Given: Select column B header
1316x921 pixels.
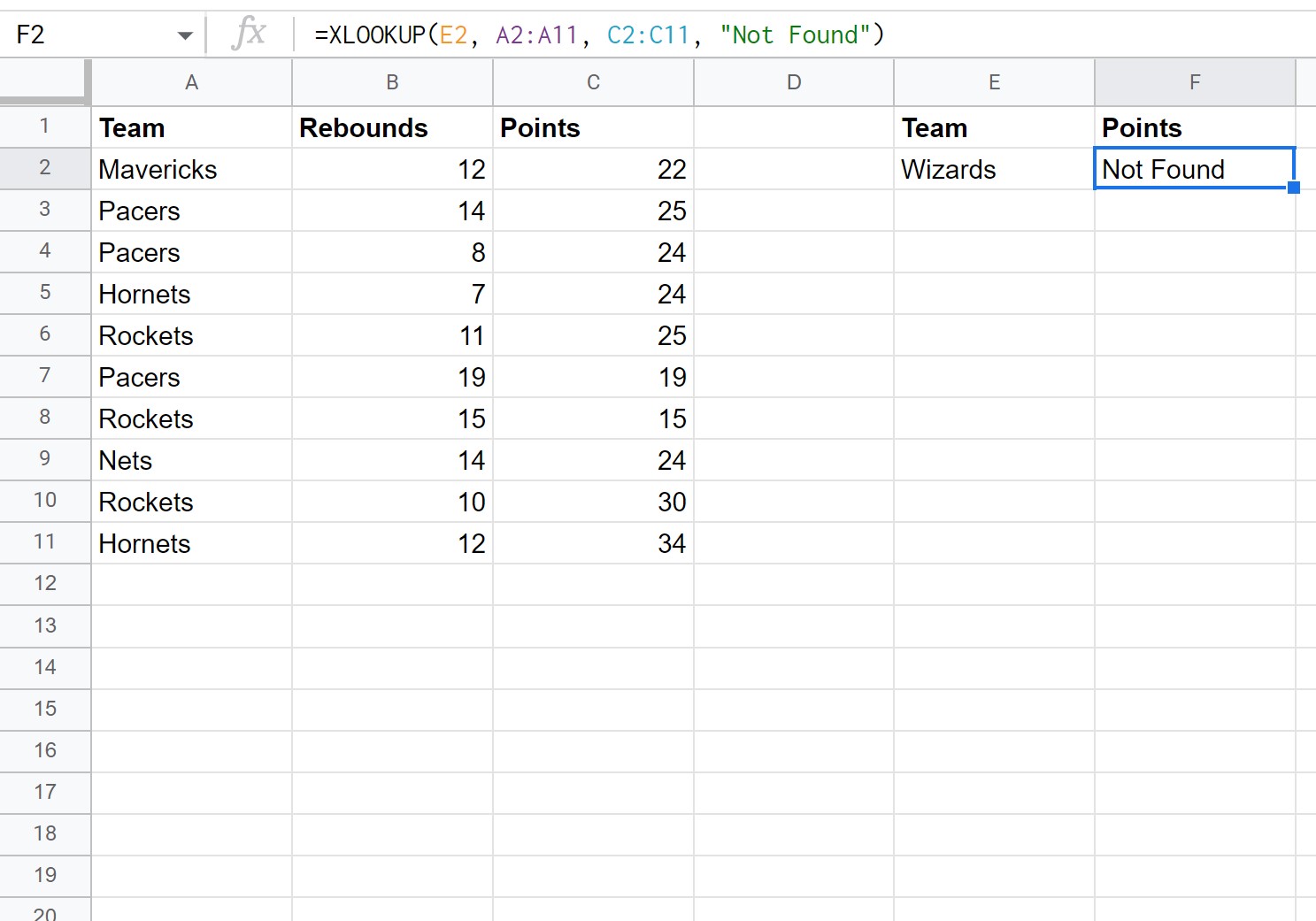Looking at the screenshot, I should 393,82.
